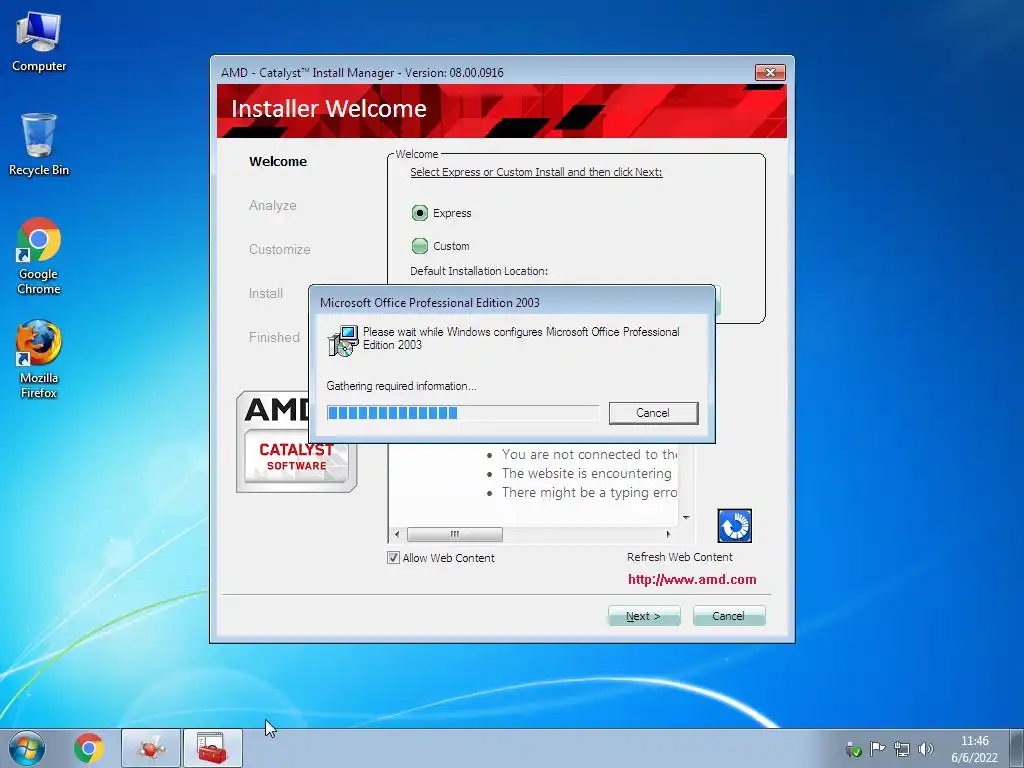The image size is (1024, 768).
Task: Select the Install step in sidebar
Action: coord(266,293)
